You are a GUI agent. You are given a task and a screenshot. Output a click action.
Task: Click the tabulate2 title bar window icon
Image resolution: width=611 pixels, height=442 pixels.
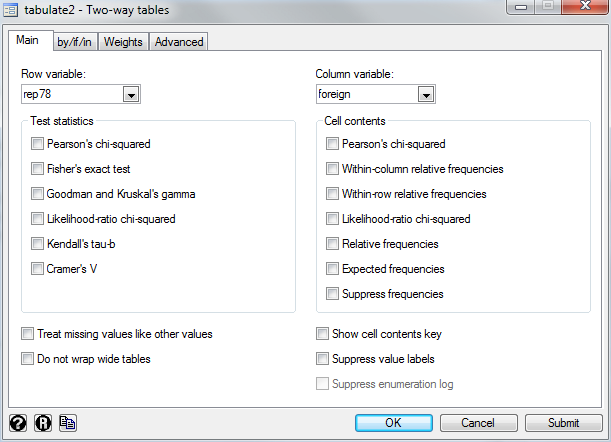pyautogui.click(x=10, y=10)
